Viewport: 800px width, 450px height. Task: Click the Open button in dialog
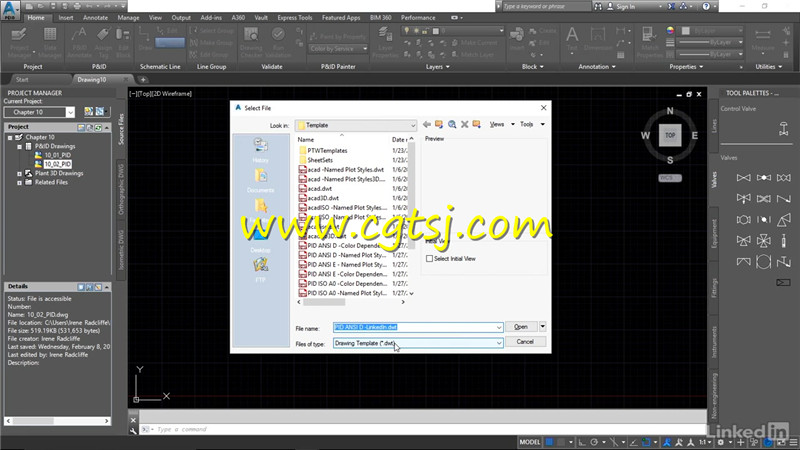pos(521,327)
